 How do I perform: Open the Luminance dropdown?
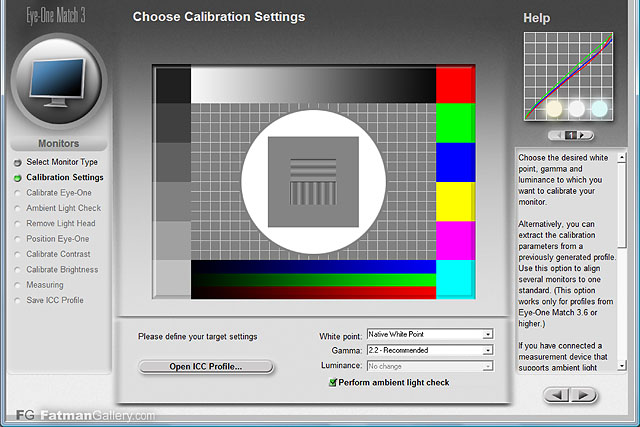point(487,367)
